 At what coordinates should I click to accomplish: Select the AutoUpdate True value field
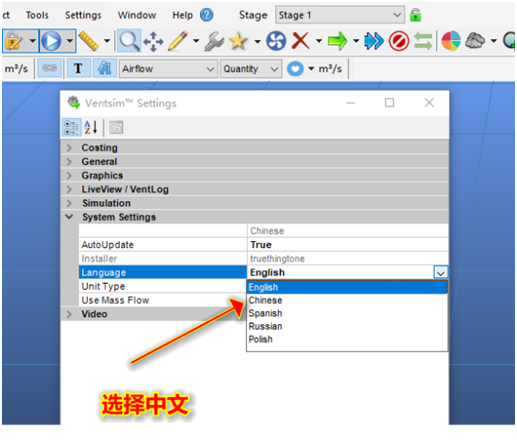(347, 245)
